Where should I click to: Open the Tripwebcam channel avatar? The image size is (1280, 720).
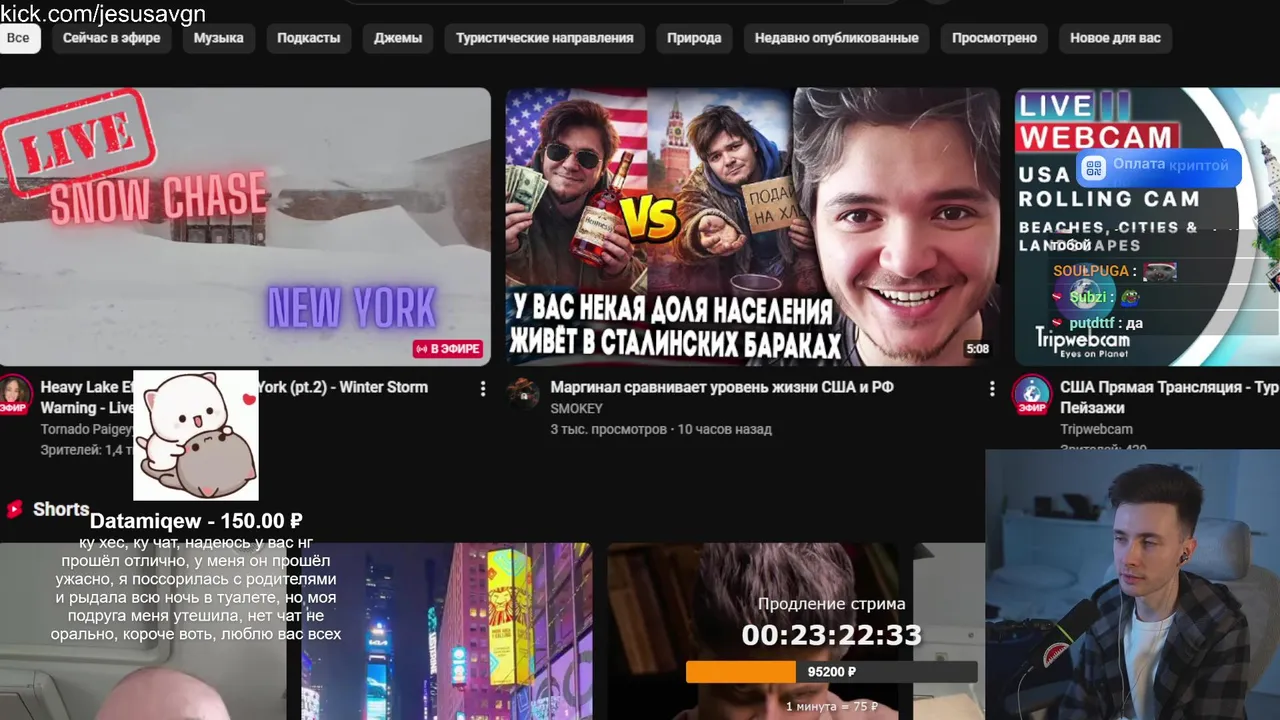pyautogui.click(x=1032, y=393)
